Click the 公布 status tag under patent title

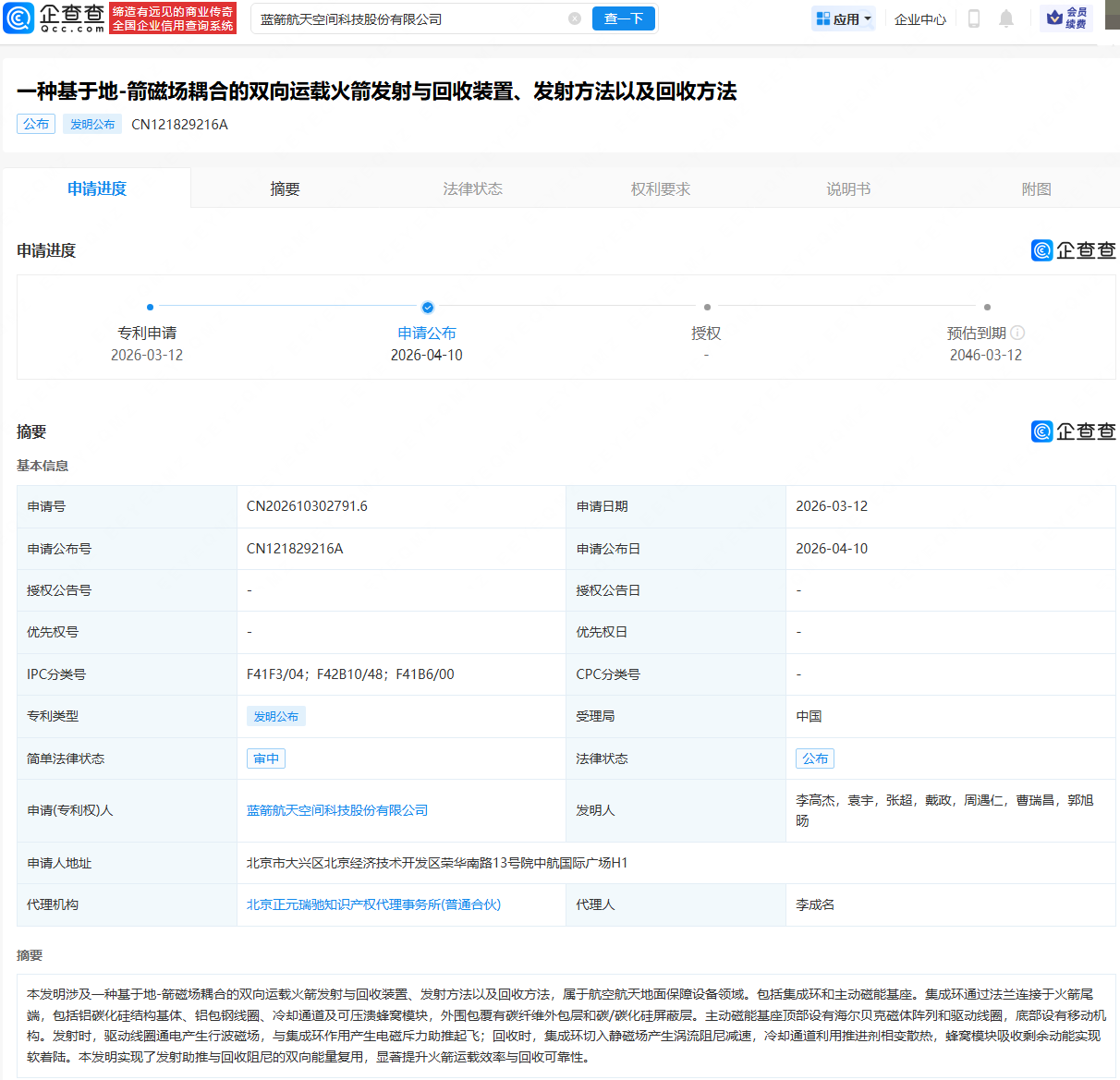(x=35, y=123)
